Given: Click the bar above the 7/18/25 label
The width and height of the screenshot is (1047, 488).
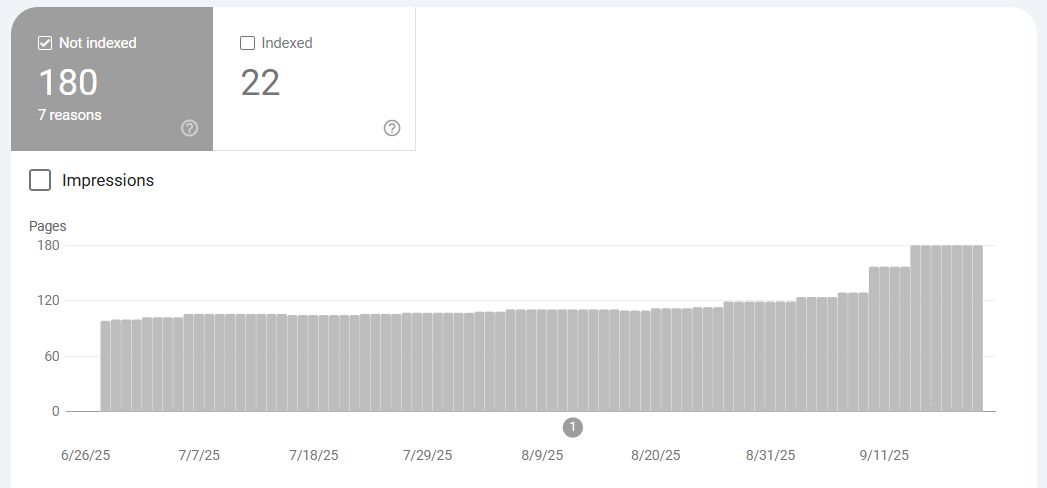Looking at the screenshot, I should click(313, 363).
